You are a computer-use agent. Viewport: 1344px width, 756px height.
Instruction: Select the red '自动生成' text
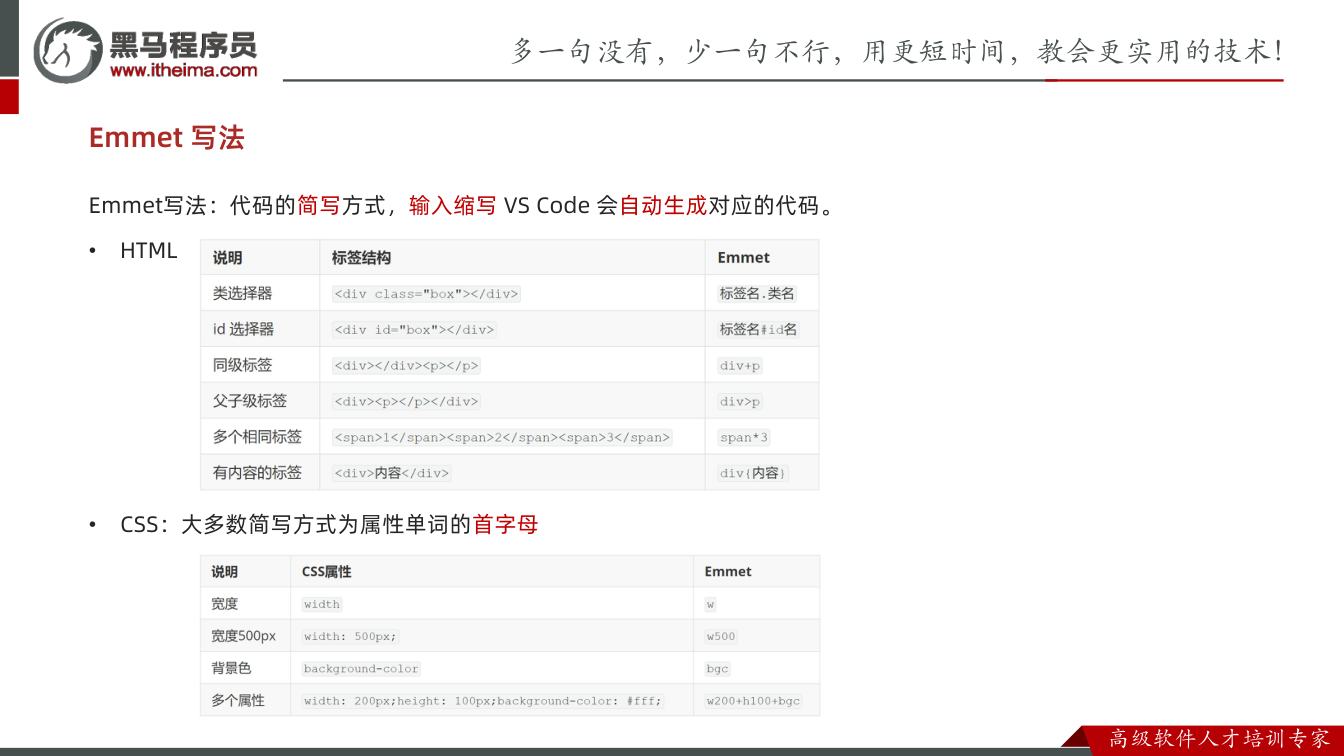[663, 206]
